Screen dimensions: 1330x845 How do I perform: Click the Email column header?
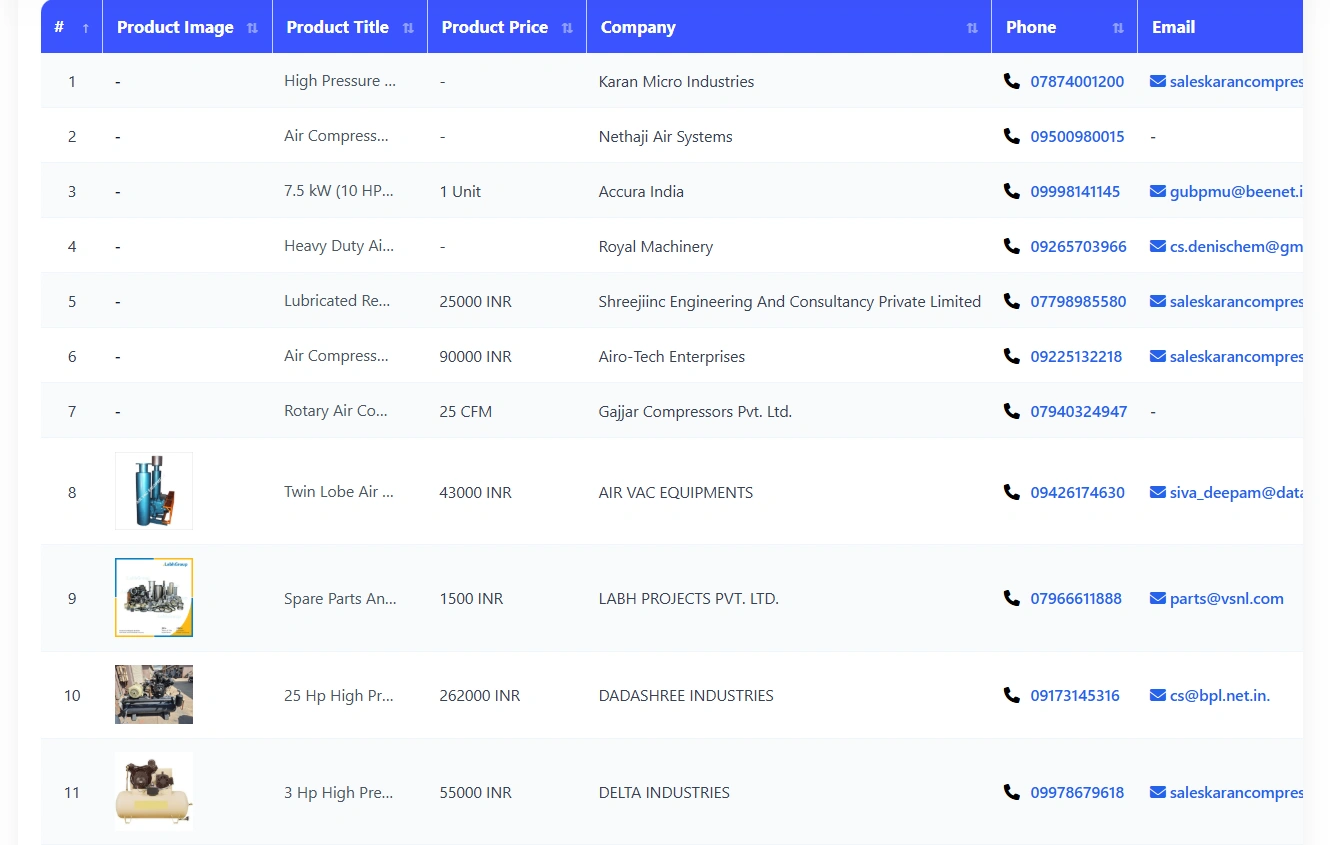click(1173, 27)
